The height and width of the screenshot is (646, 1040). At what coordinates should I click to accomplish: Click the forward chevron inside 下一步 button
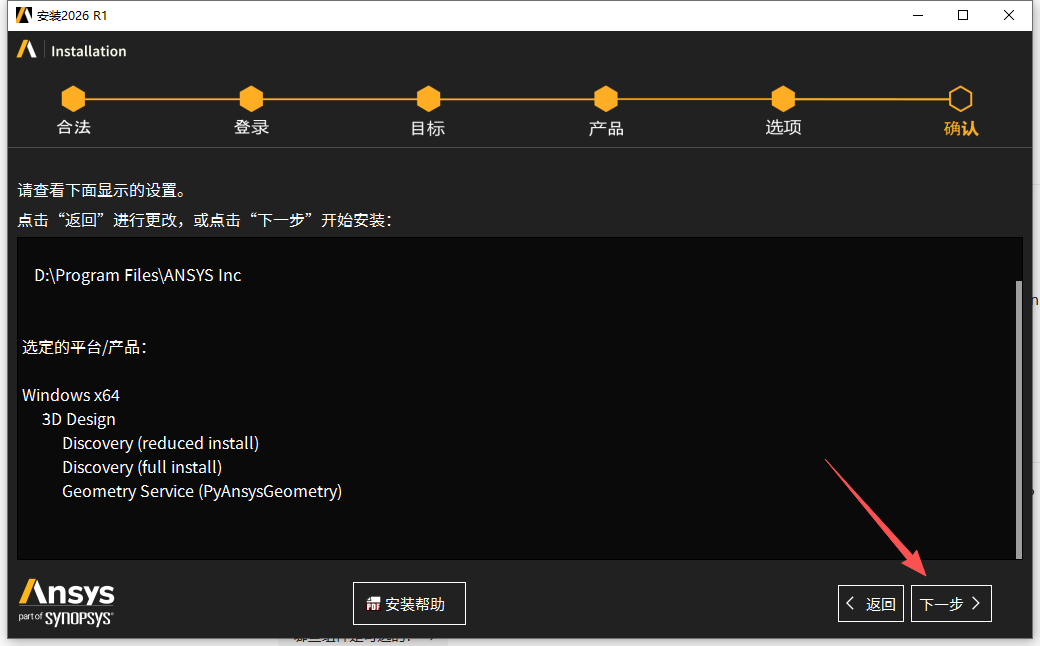[x=976, y=603]
